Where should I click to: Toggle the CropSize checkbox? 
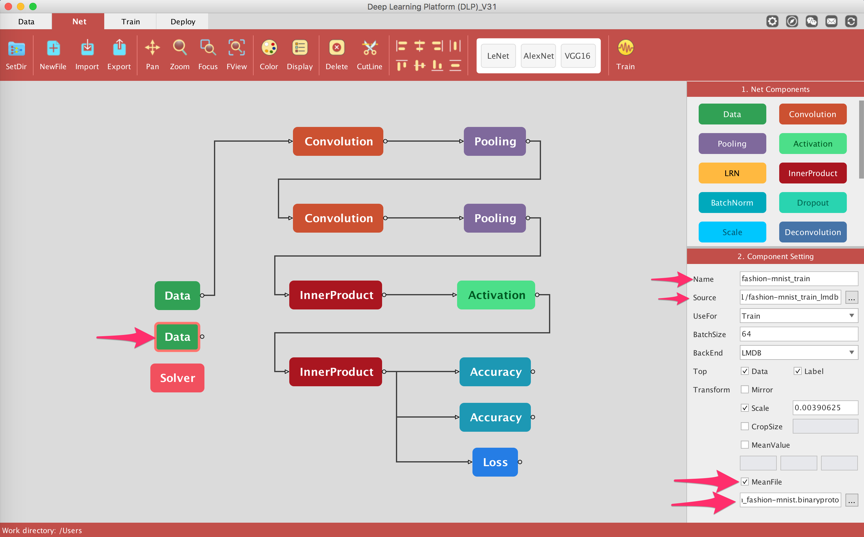[x=745, y=426]
